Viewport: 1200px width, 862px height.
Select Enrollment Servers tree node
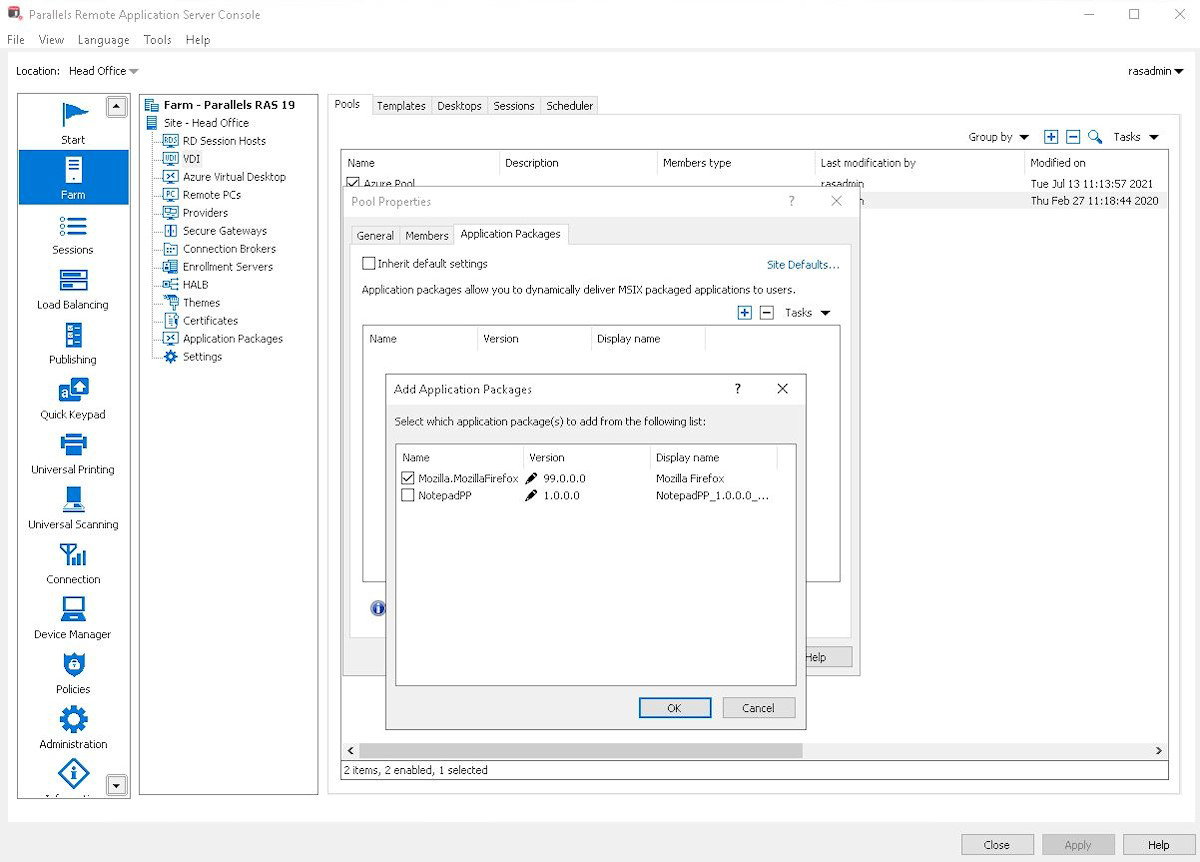pos(227,267)
